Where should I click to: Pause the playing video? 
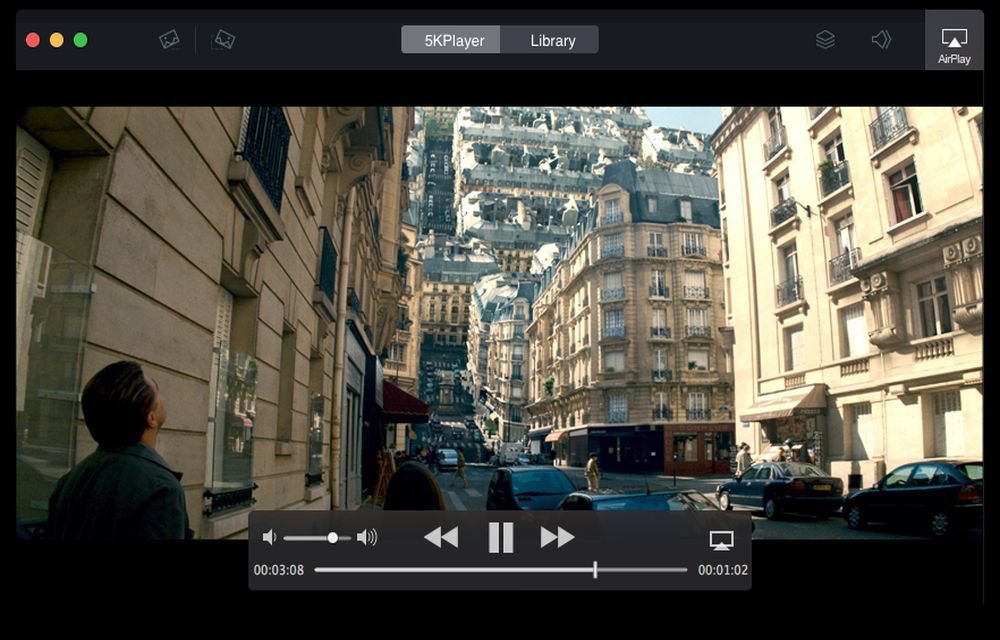click(x=500, y=537)
